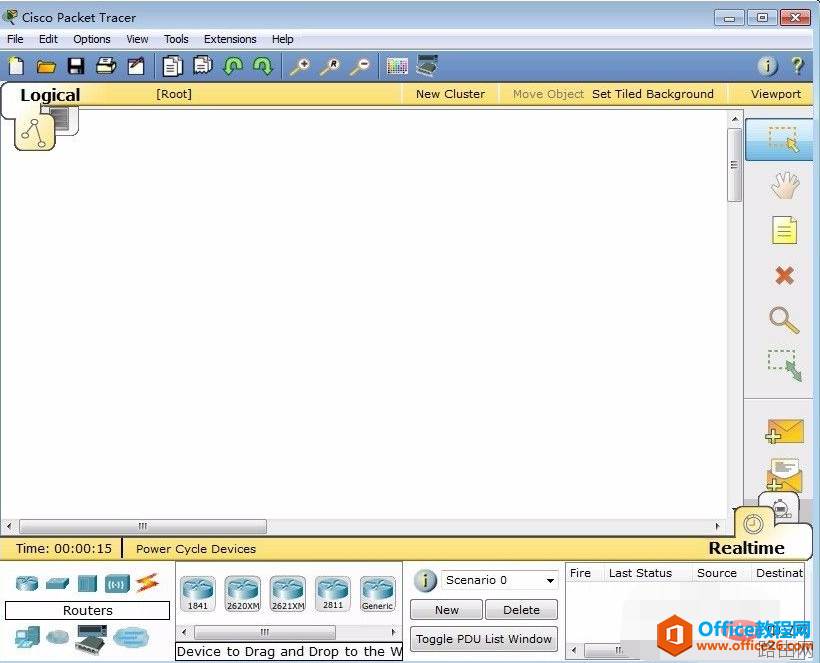This screenshot has height=663, width=820.
Task: Reset zoom with the R magnifier
Action: click(331, 66)
